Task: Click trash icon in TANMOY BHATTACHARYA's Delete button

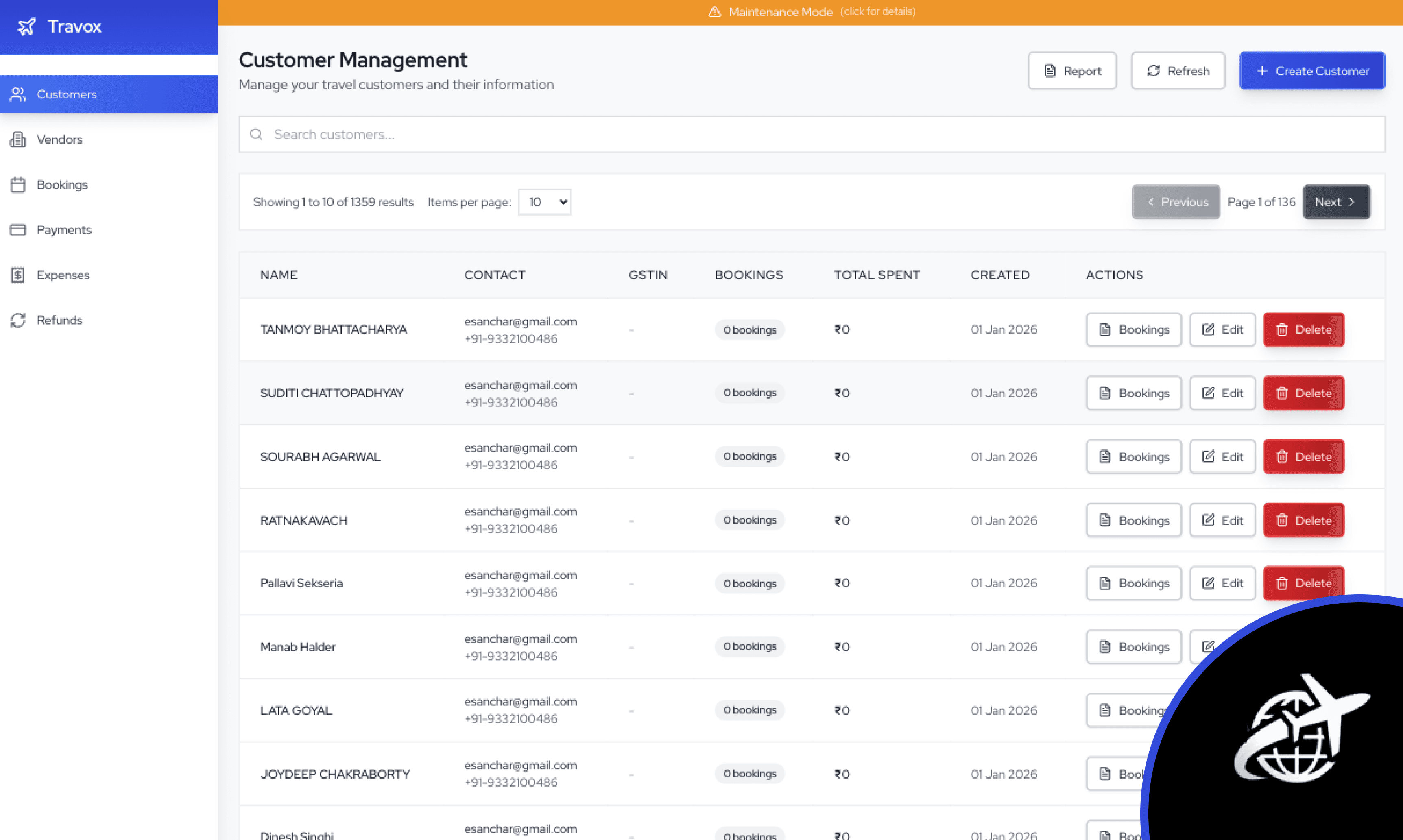Action: click(x=1282, y=329)
